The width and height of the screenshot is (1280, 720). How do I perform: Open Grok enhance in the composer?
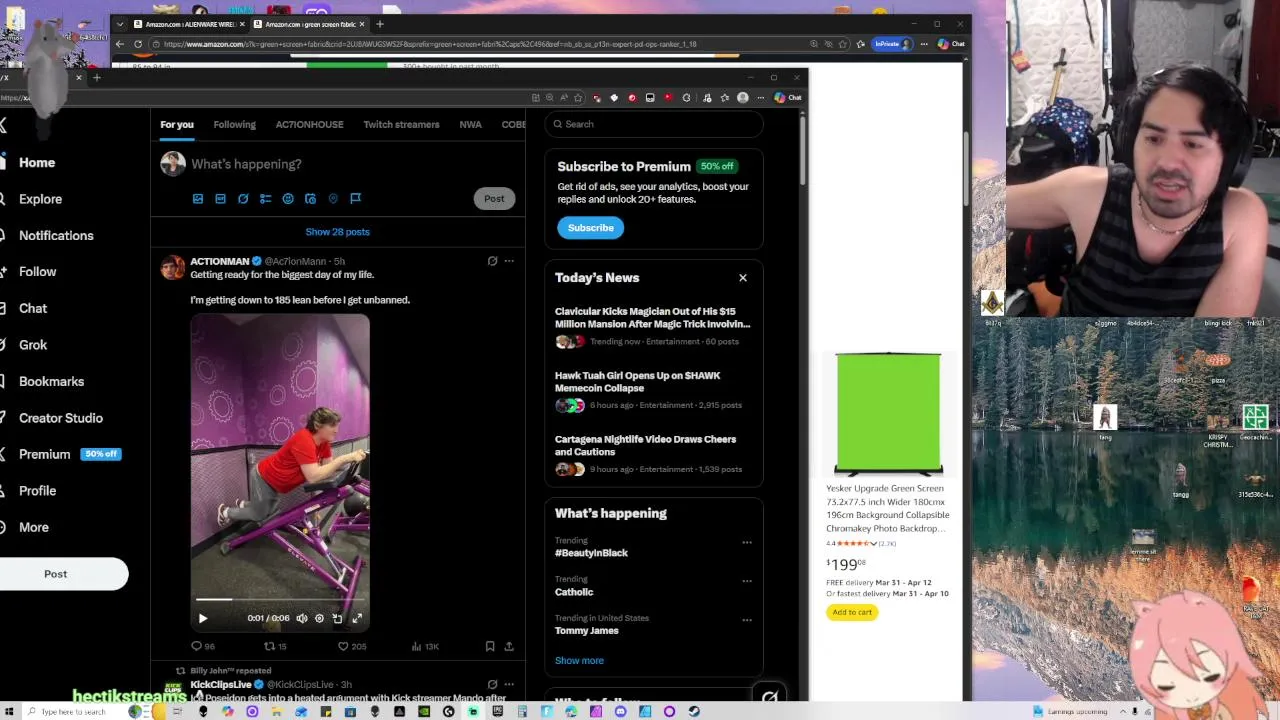coord(243,199)
